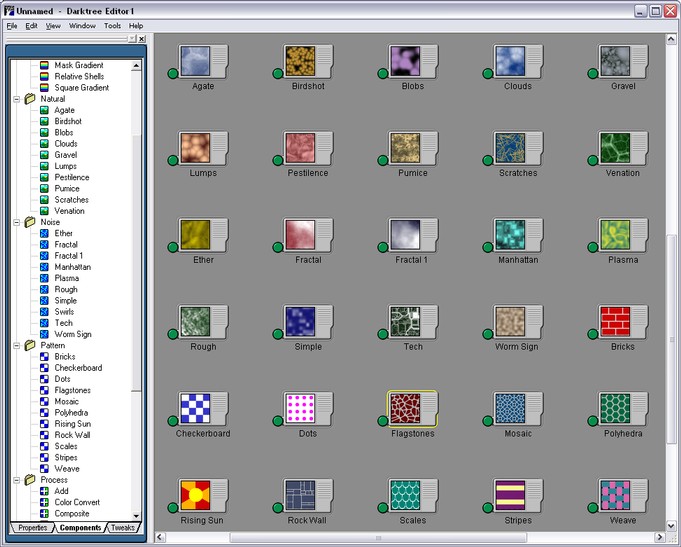Choose the Pumice component node
The height and width of the screenshot is (547, 681).
click(x=413, y=149)
